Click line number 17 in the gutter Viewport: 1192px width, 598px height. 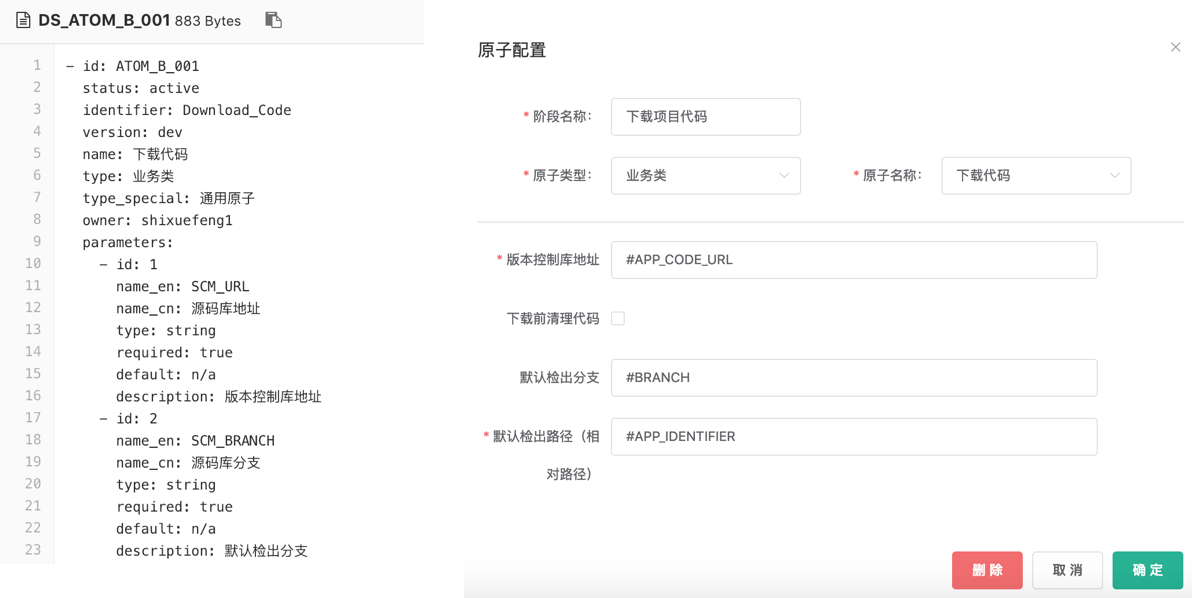point(33,417)
